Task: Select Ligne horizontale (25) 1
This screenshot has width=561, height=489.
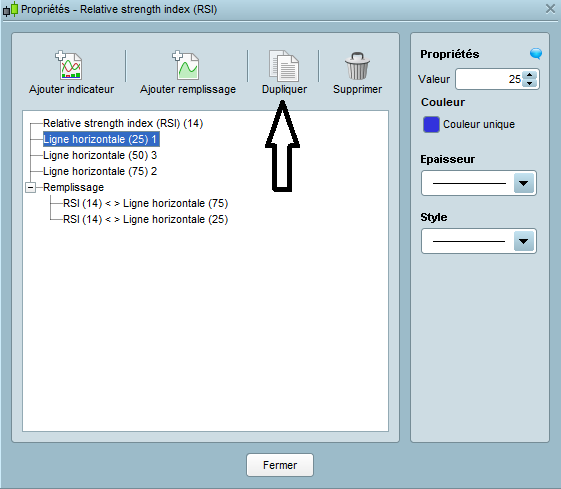Action: (101, 139)
